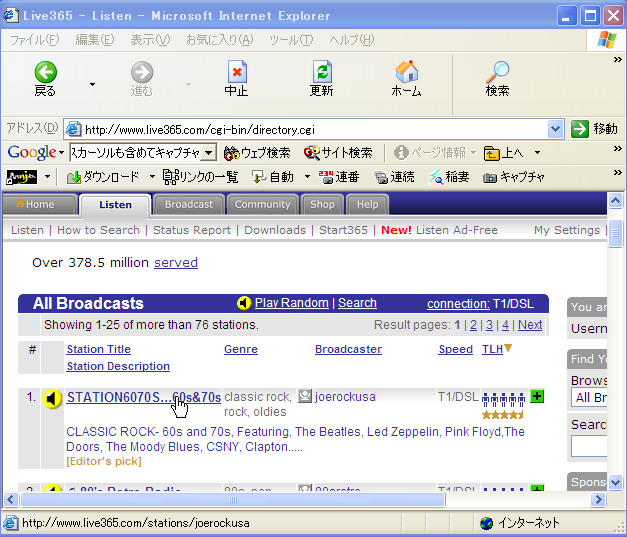The image size is (627, 537).
Task: Open the address bar URL dropdown
Action: tap(555, 129)
